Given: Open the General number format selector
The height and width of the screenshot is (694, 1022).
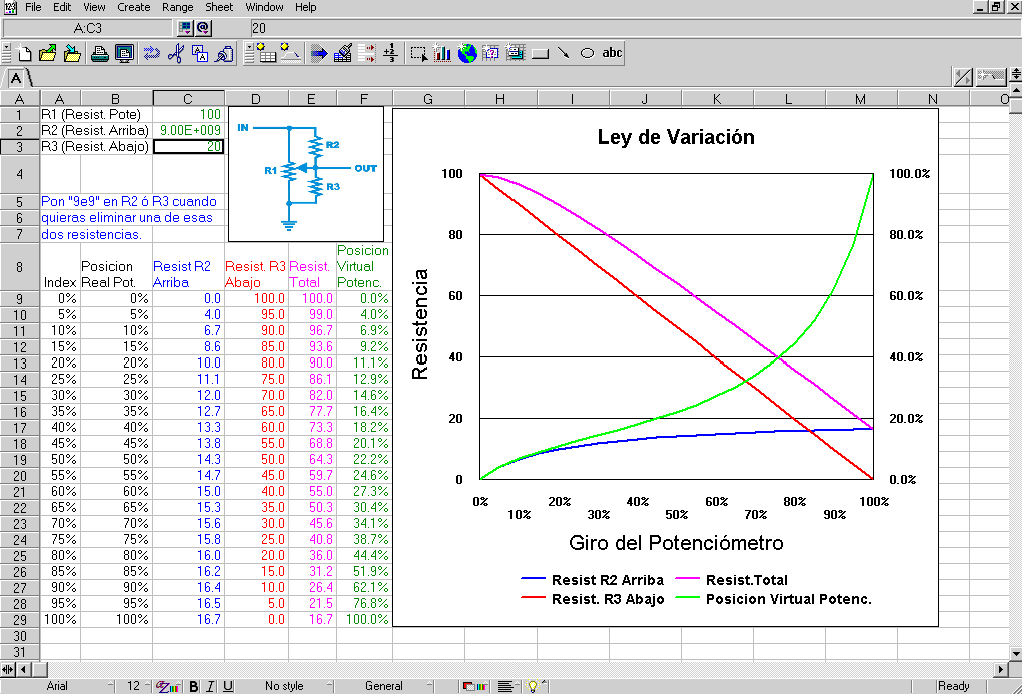Looking at the screenshot, I should pyautogui.click(x=384, y=686).
